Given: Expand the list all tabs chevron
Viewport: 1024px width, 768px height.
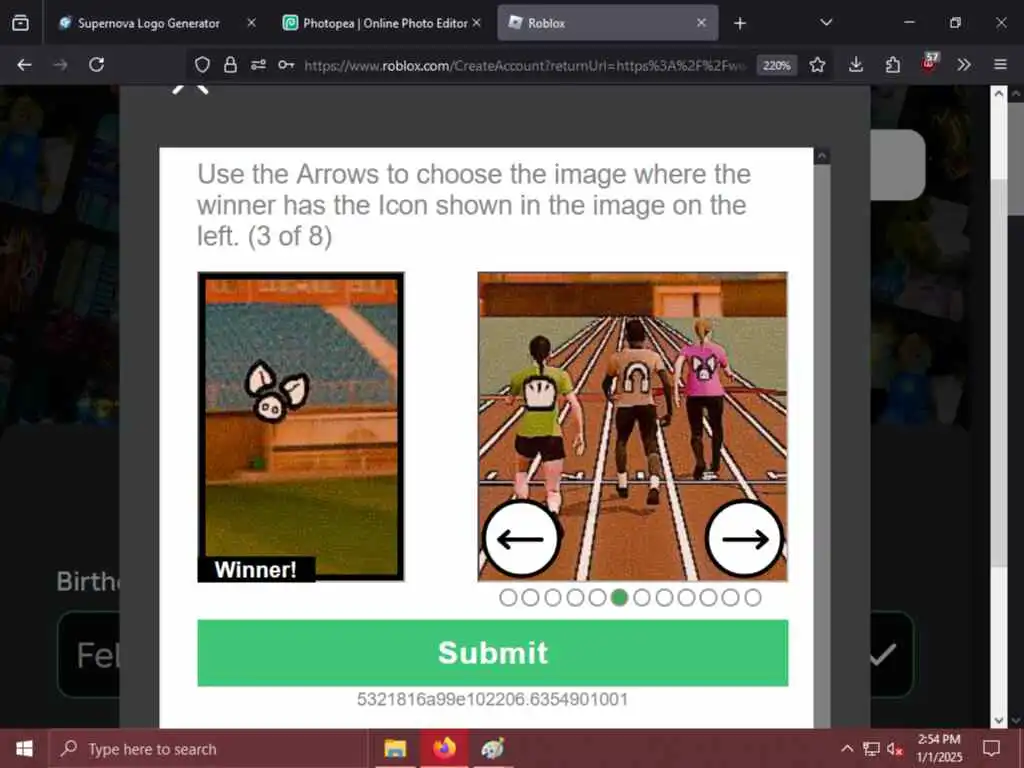Looking at the screenshot, I should point(826,23).
